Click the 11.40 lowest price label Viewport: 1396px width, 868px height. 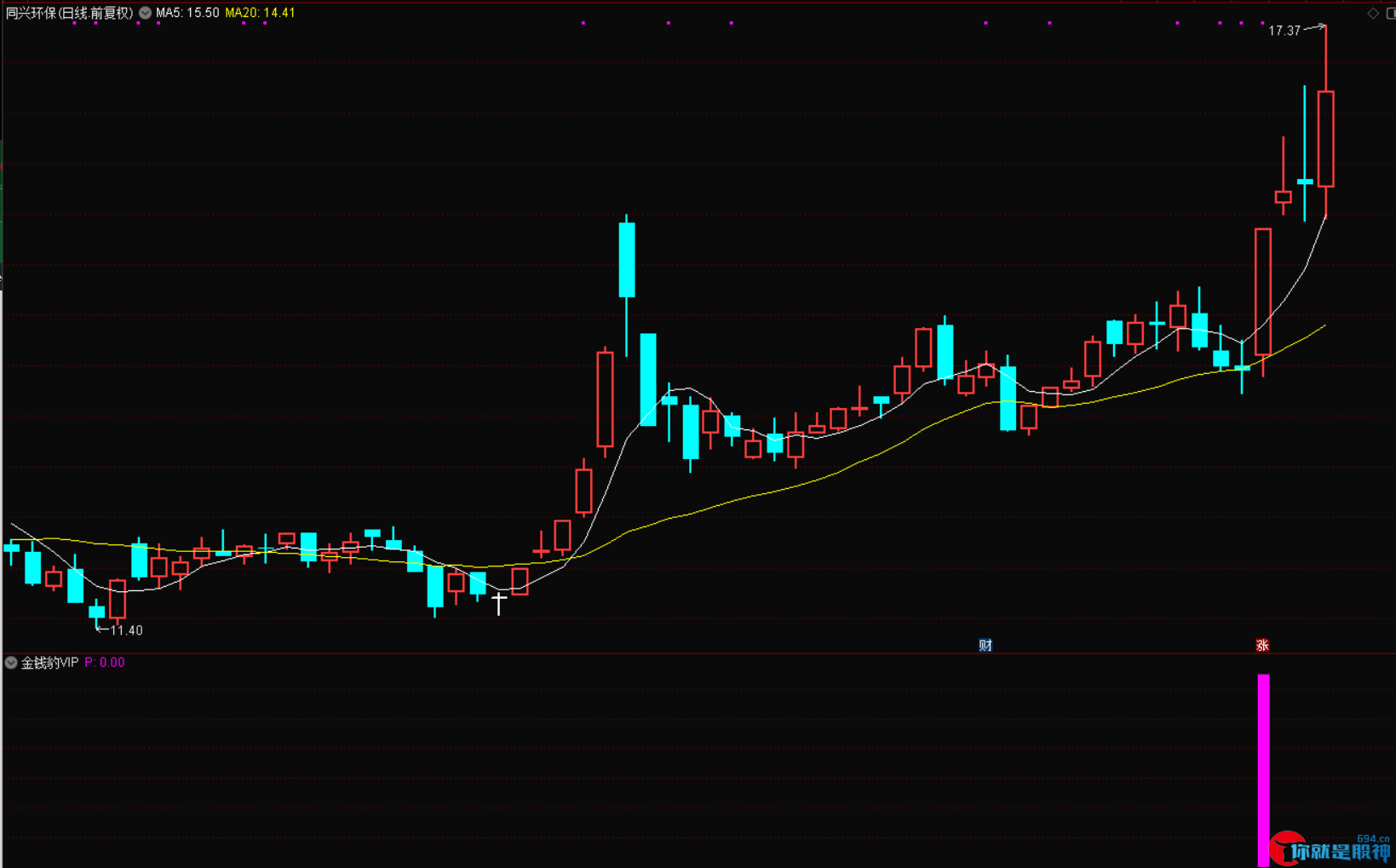click(126, 630)
